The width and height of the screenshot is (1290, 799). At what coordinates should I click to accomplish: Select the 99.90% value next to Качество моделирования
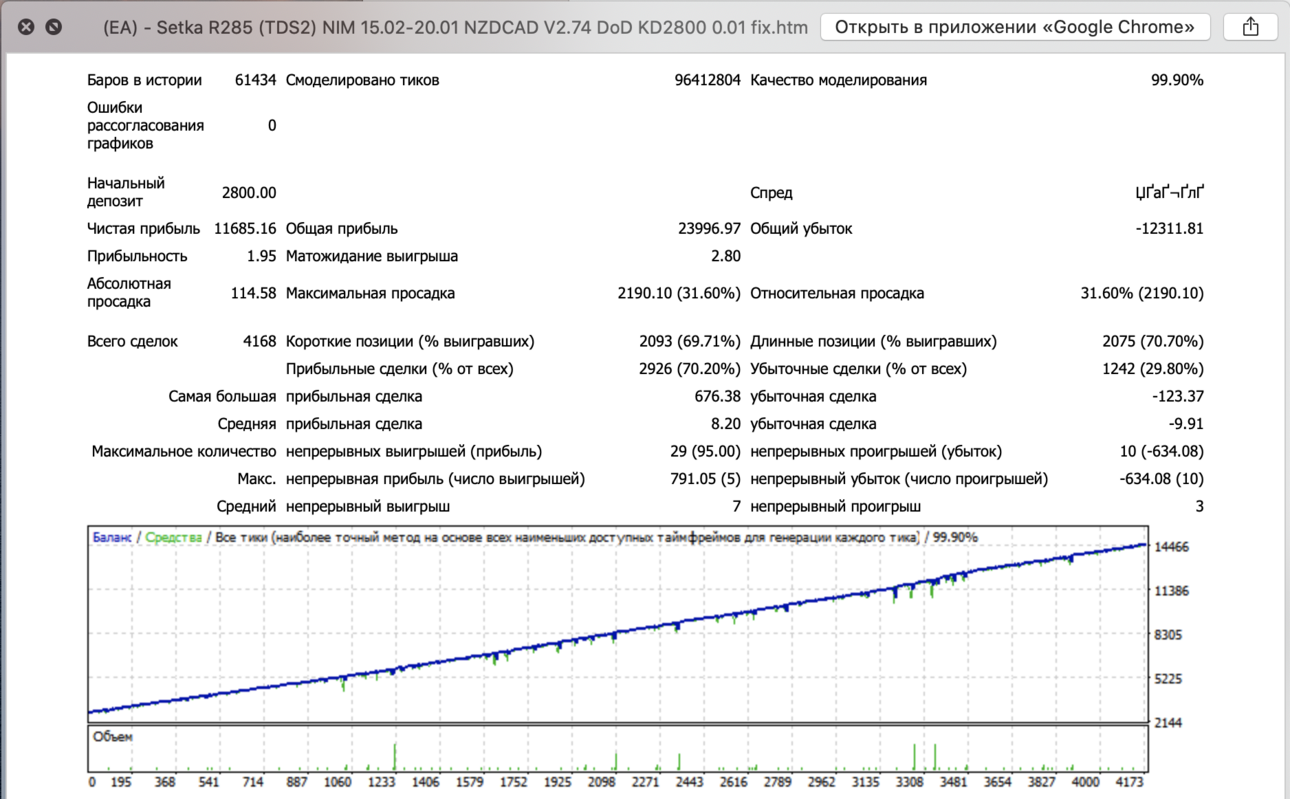pyautogui.click(x=1177, y=80)
